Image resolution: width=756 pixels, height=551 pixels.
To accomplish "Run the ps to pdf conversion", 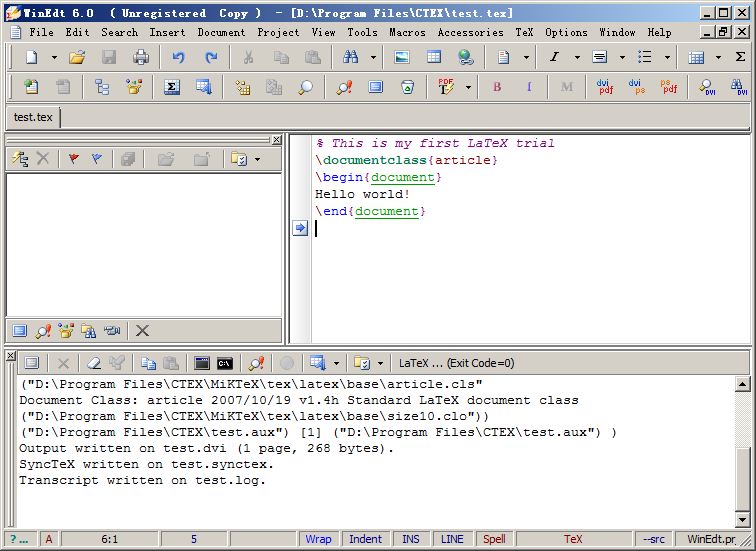I will (669, 87).
